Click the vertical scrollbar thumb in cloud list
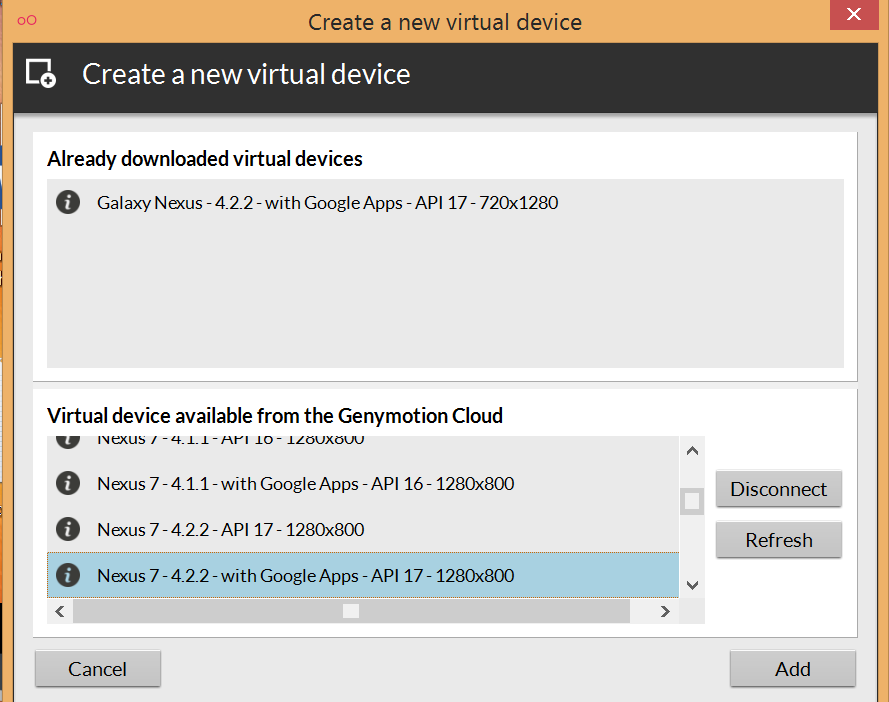 692,500
